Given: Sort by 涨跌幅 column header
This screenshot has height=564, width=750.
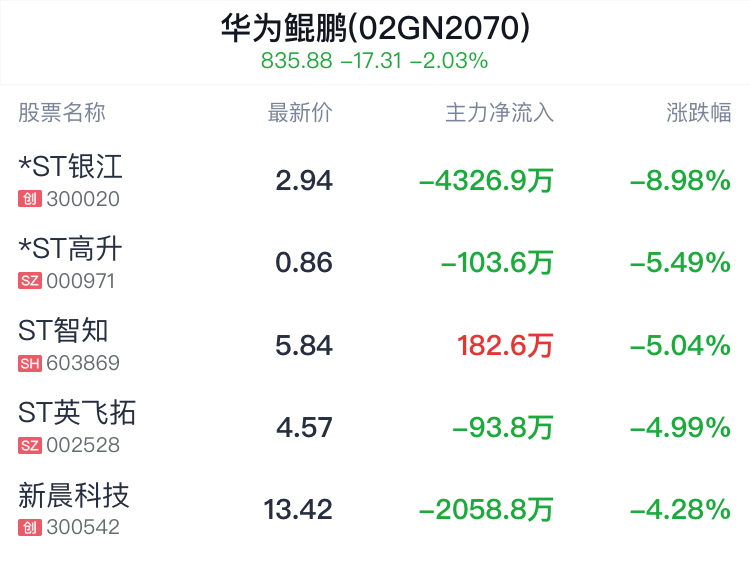Looking at the screenshot, I should tap(699, 112).
